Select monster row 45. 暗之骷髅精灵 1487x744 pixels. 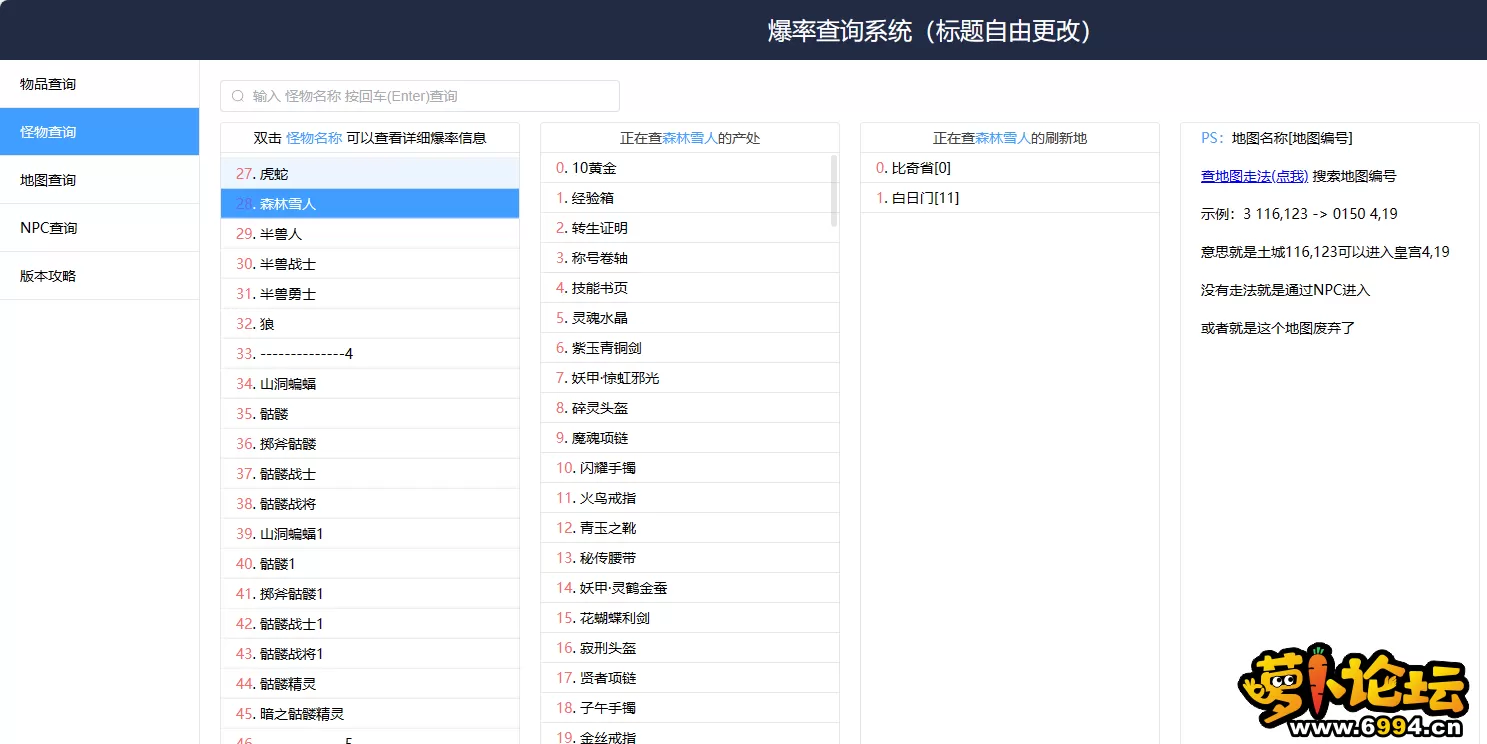point(370,714)
